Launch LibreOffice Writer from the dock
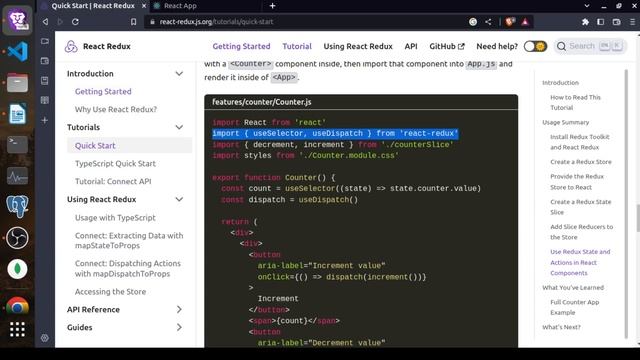This screenshot has height=360, width=640. click(x=17, y=114)
